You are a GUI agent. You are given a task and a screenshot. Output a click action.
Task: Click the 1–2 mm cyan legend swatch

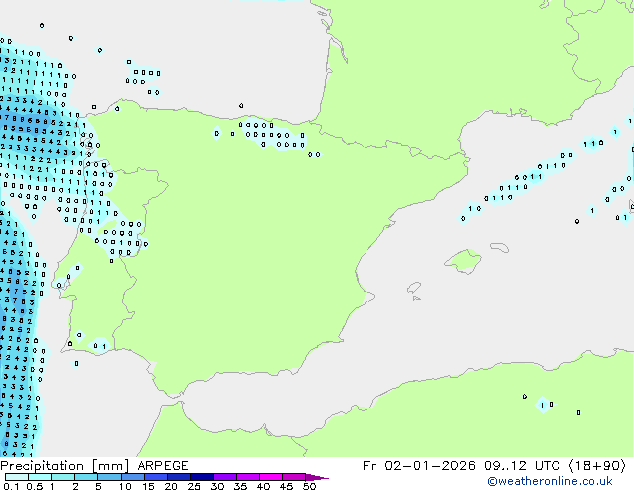(63, 477)
